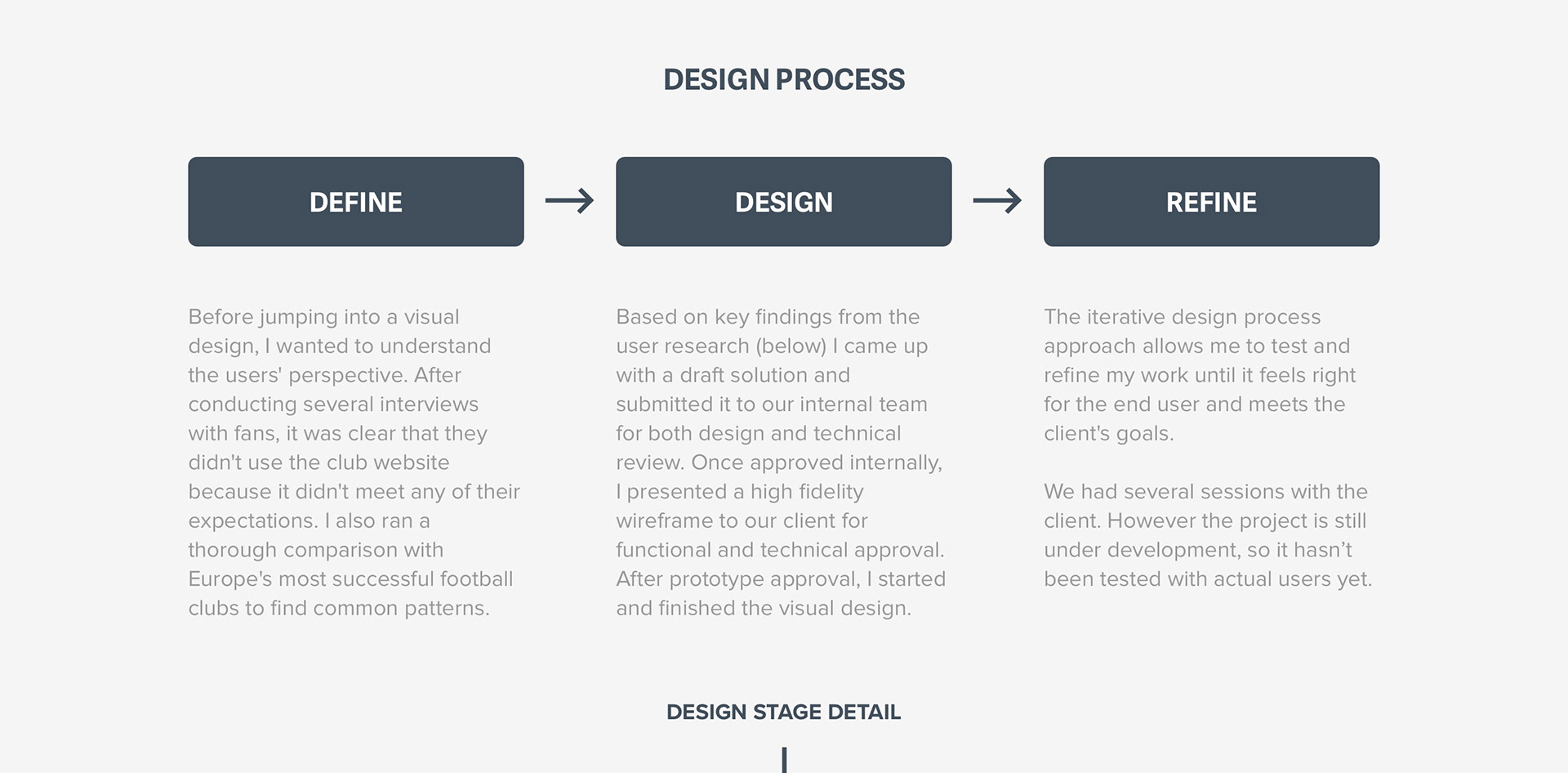Click the DEFINE stage box
1568x773 pixels.
356,202
